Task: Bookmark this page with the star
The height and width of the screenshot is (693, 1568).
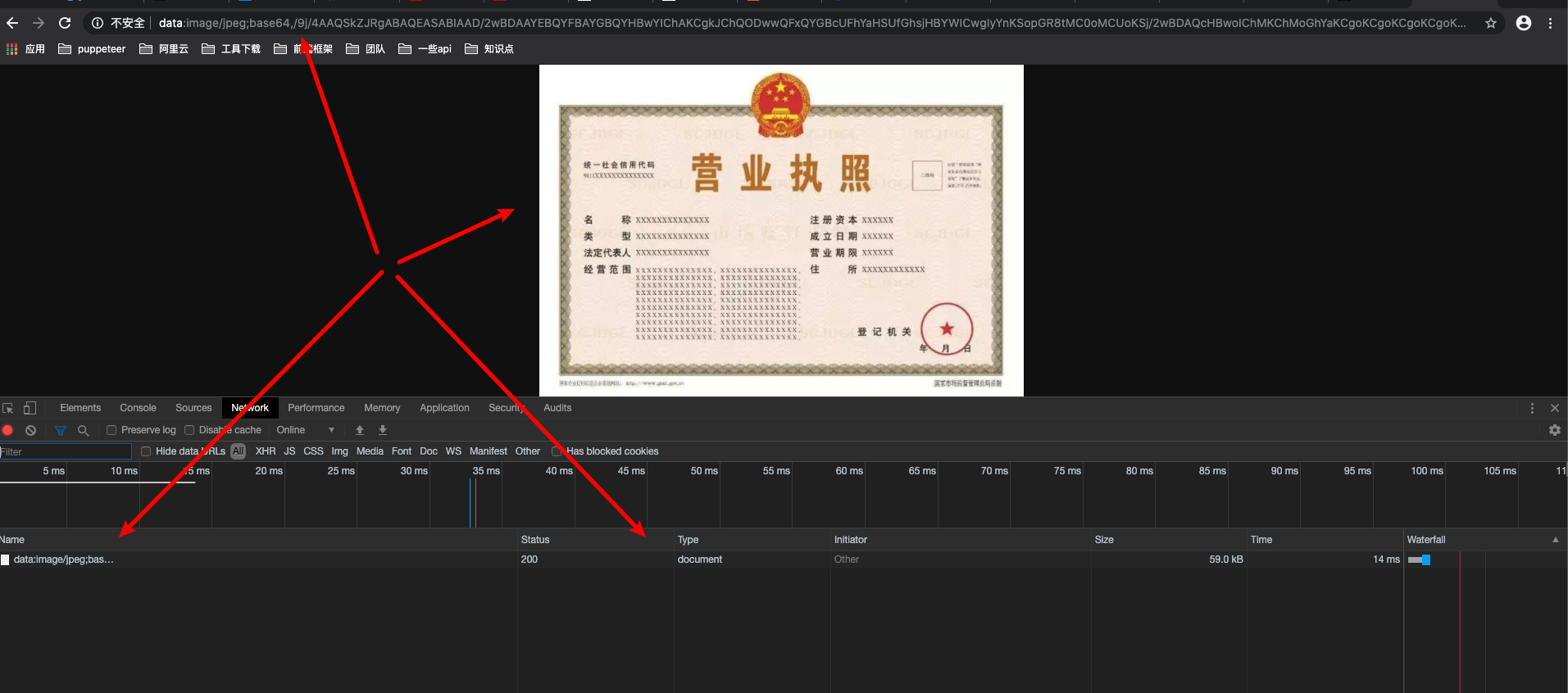Action: (x=1491, y=23)
